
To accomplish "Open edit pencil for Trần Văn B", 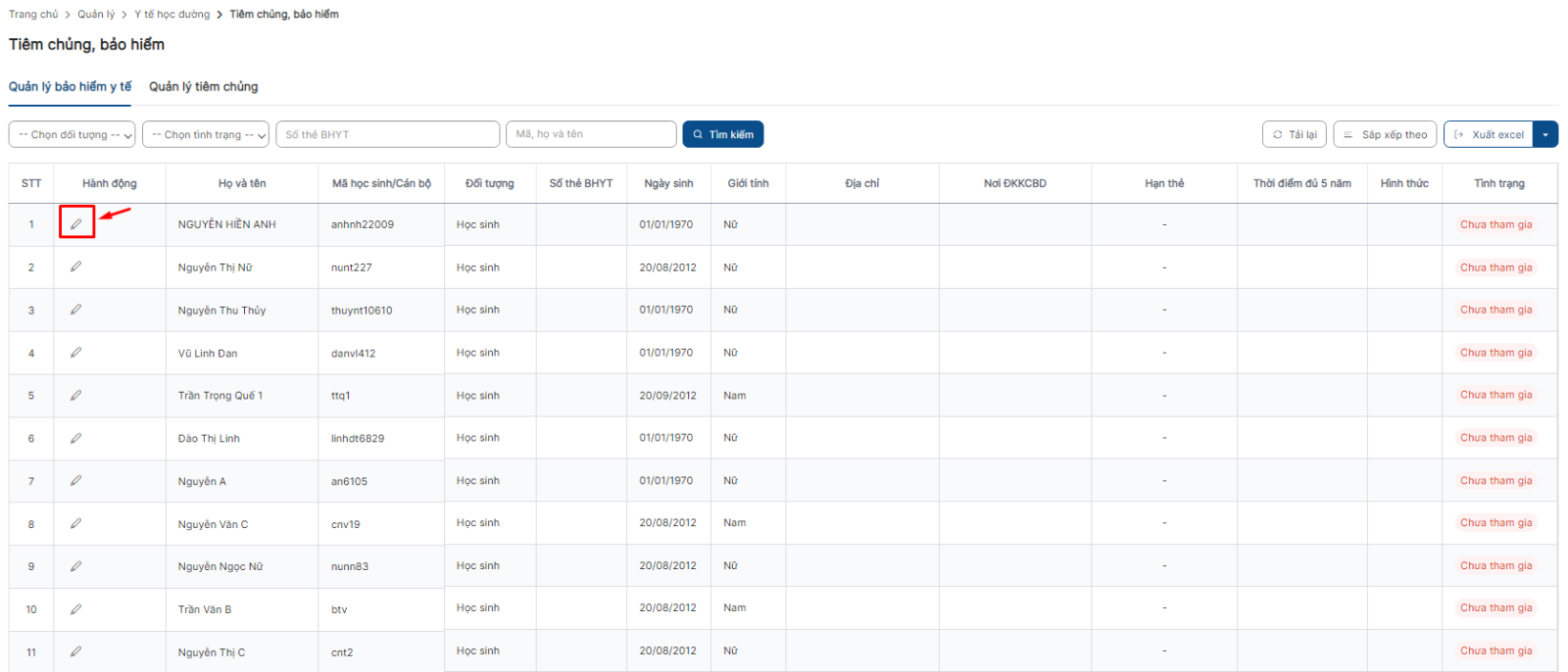I will tap(76, 609).
